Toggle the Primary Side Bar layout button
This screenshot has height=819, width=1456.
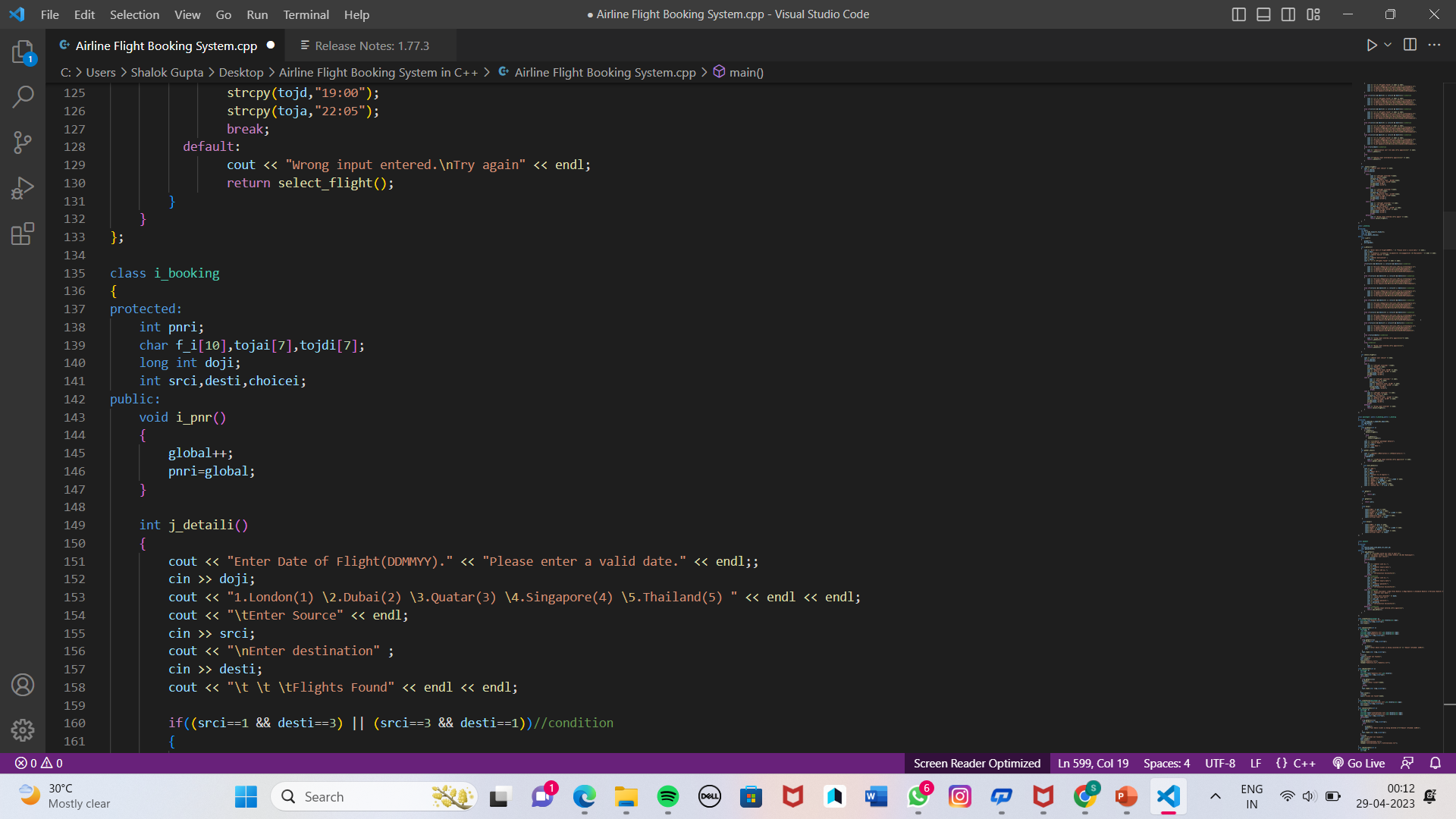coord(1238,14)
